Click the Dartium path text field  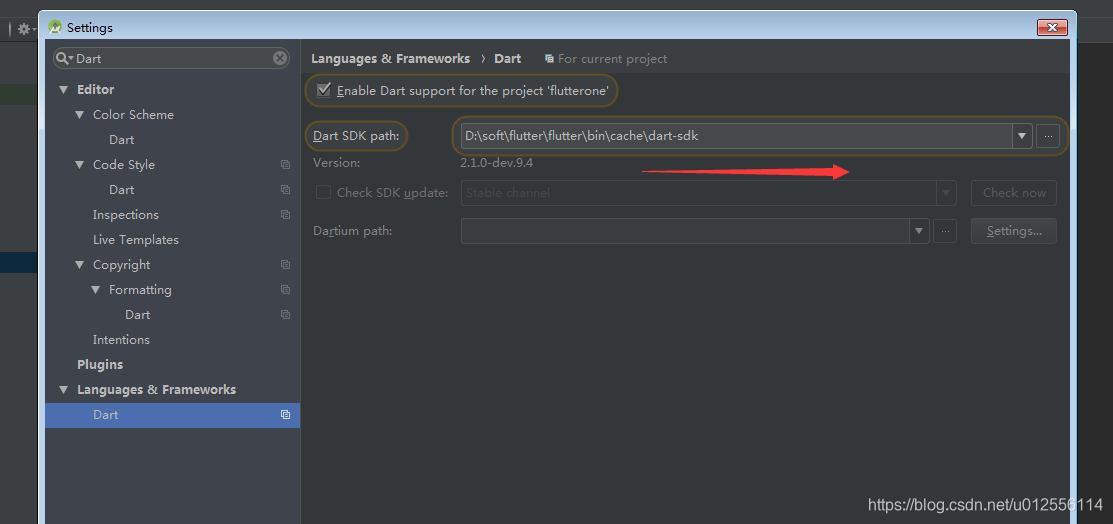(x=685, y=231)
